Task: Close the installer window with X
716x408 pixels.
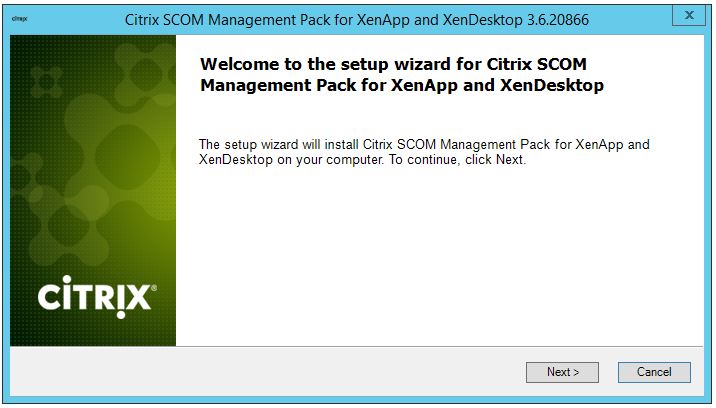Action: coord(688,16)
